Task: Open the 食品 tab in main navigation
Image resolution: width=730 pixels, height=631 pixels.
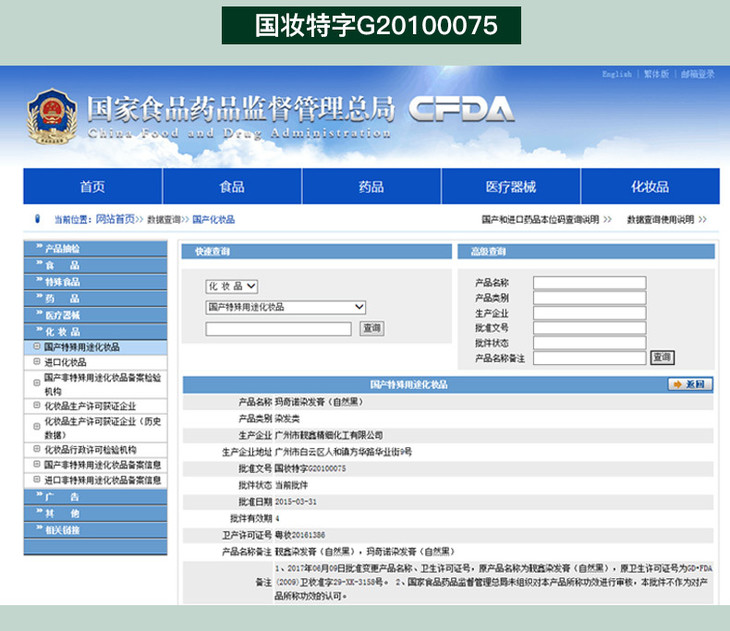Action: (x=232, y=187)
